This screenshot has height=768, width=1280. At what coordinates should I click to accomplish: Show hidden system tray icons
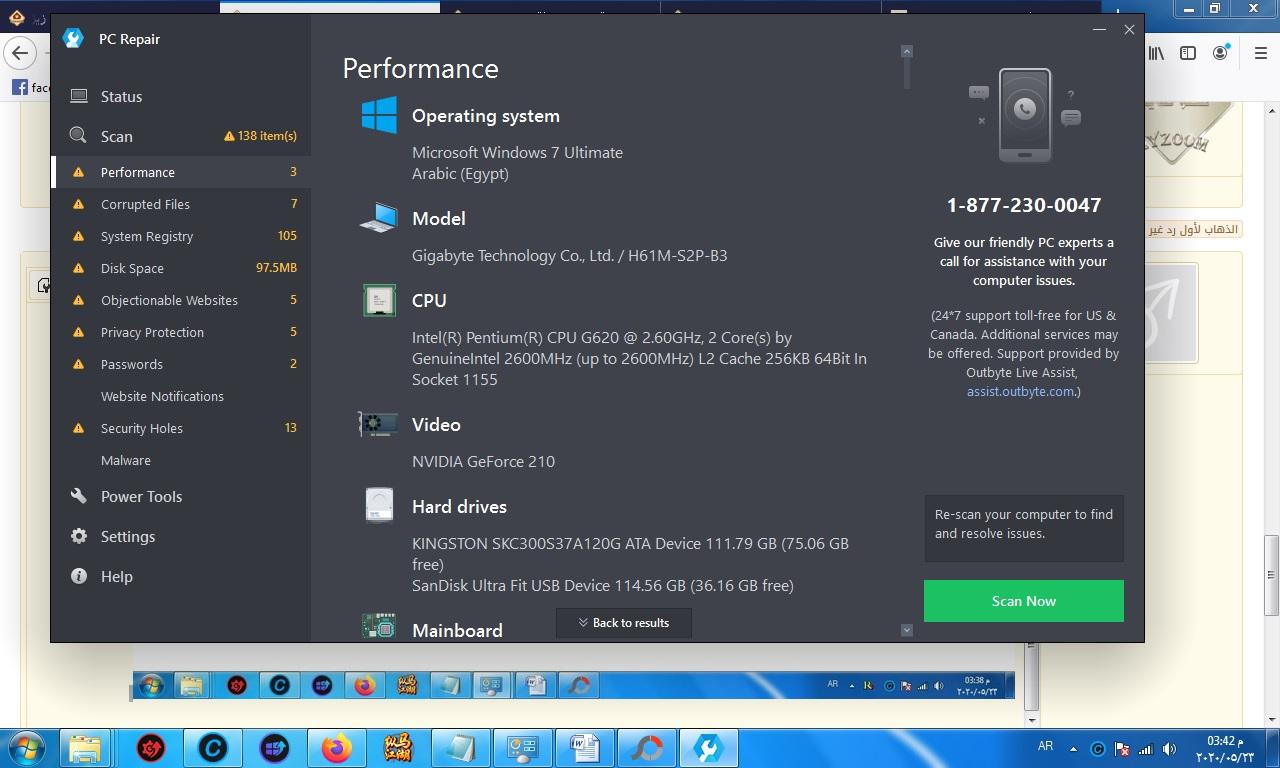1074,748
